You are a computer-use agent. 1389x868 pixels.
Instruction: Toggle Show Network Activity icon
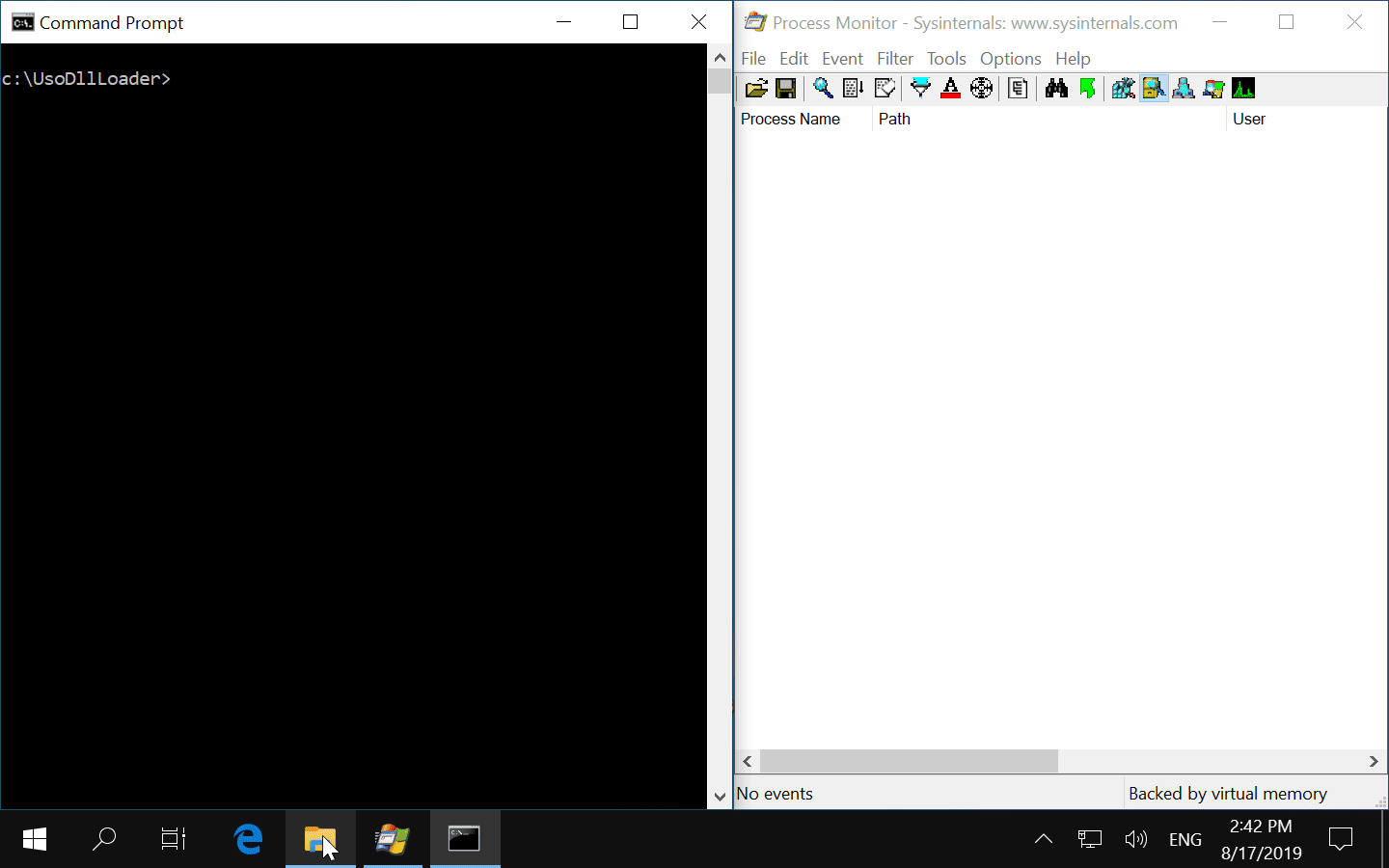point(1184,89)
